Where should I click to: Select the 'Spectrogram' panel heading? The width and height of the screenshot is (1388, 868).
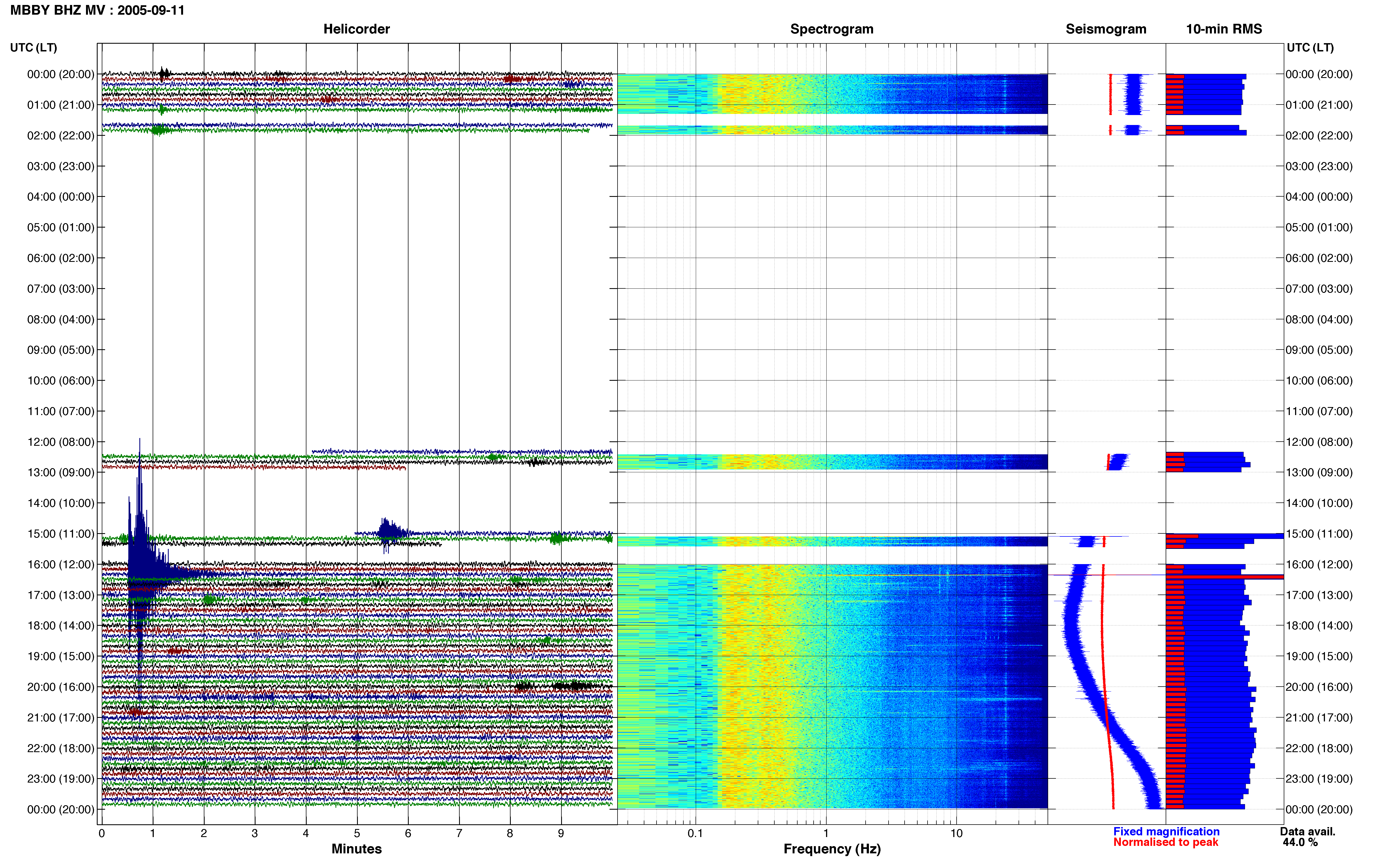tap(832, 29)
